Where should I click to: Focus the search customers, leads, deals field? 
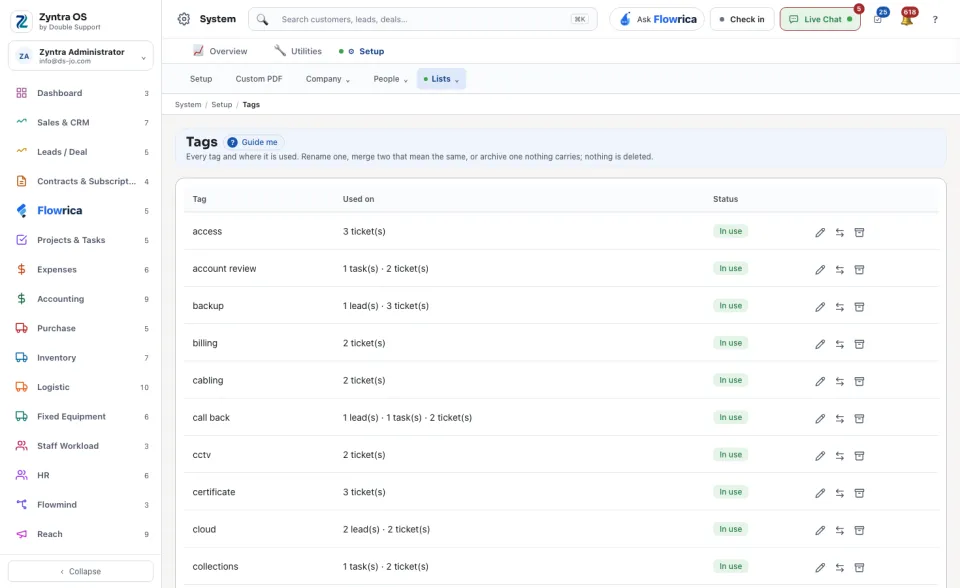[x=422, y=19]
